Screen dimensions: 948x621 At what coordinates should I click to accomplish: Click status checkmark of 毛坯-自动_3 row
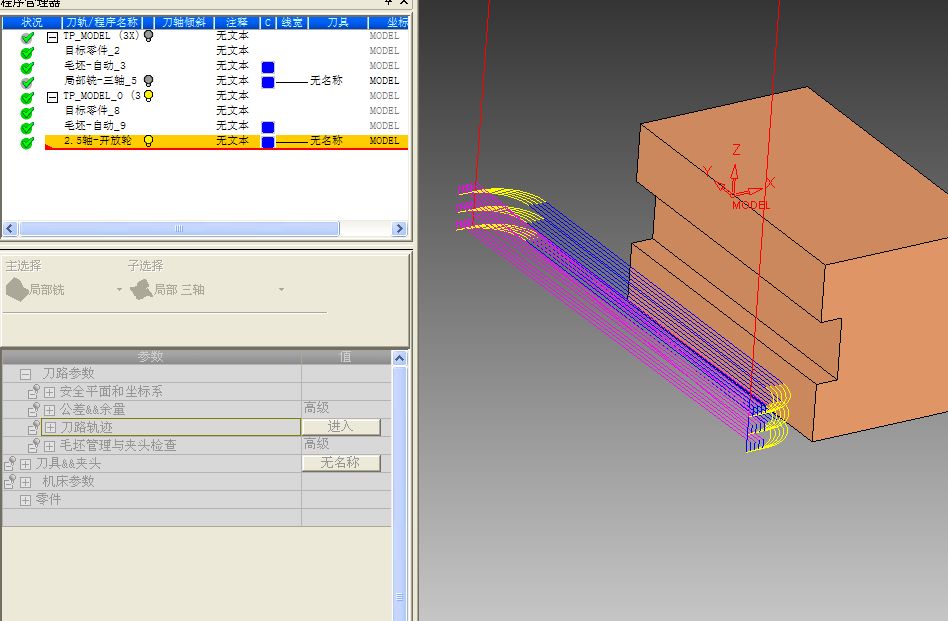coord(27,68)
